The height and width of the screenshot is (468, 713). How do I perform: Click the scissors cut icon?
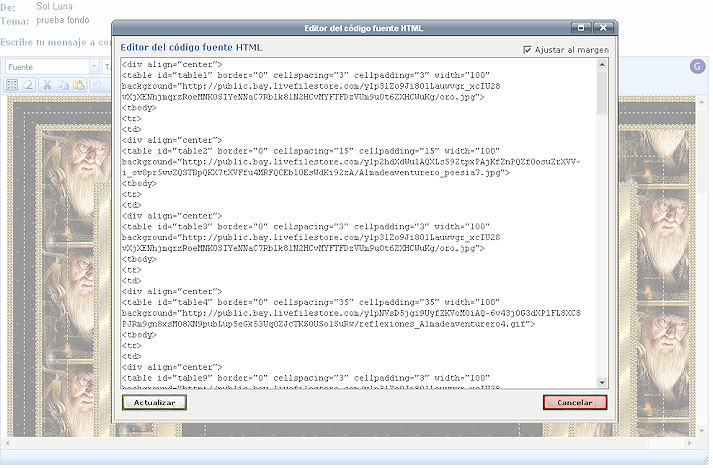pos(47,85)
